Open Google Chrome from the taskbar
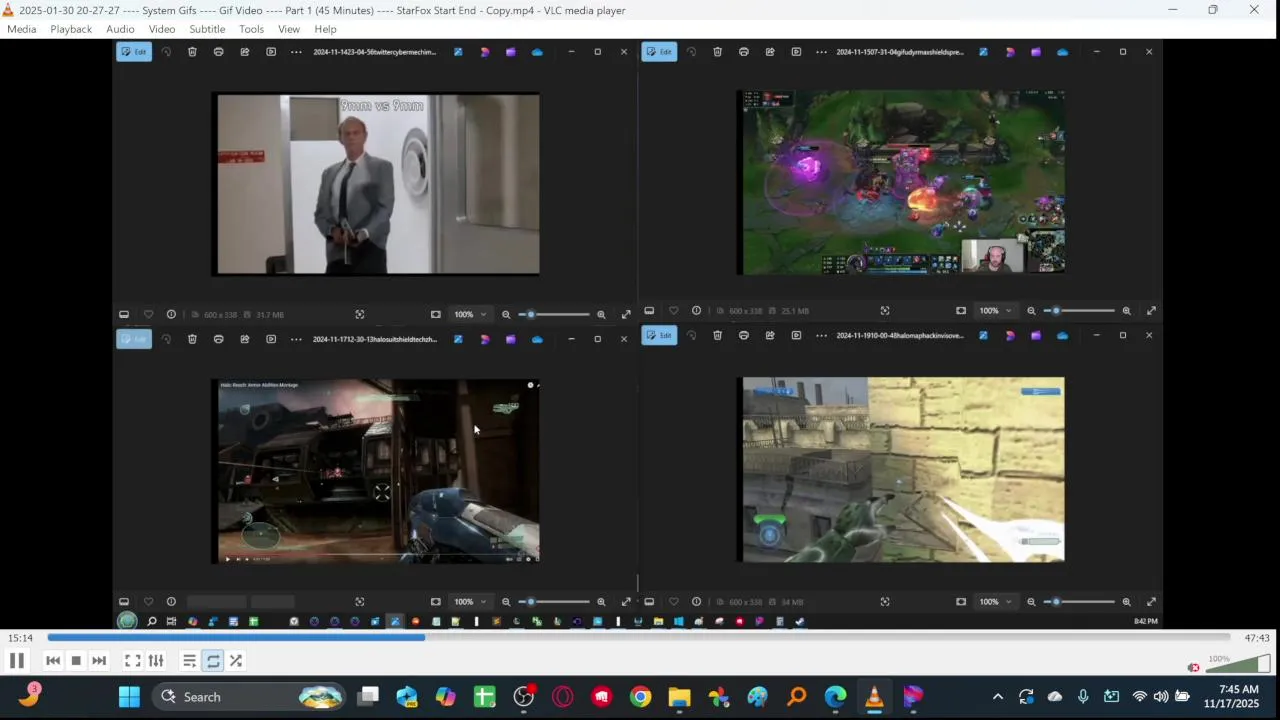This screenshot has height=720, width=1280. pyautogui.click(x=641, y=697)
